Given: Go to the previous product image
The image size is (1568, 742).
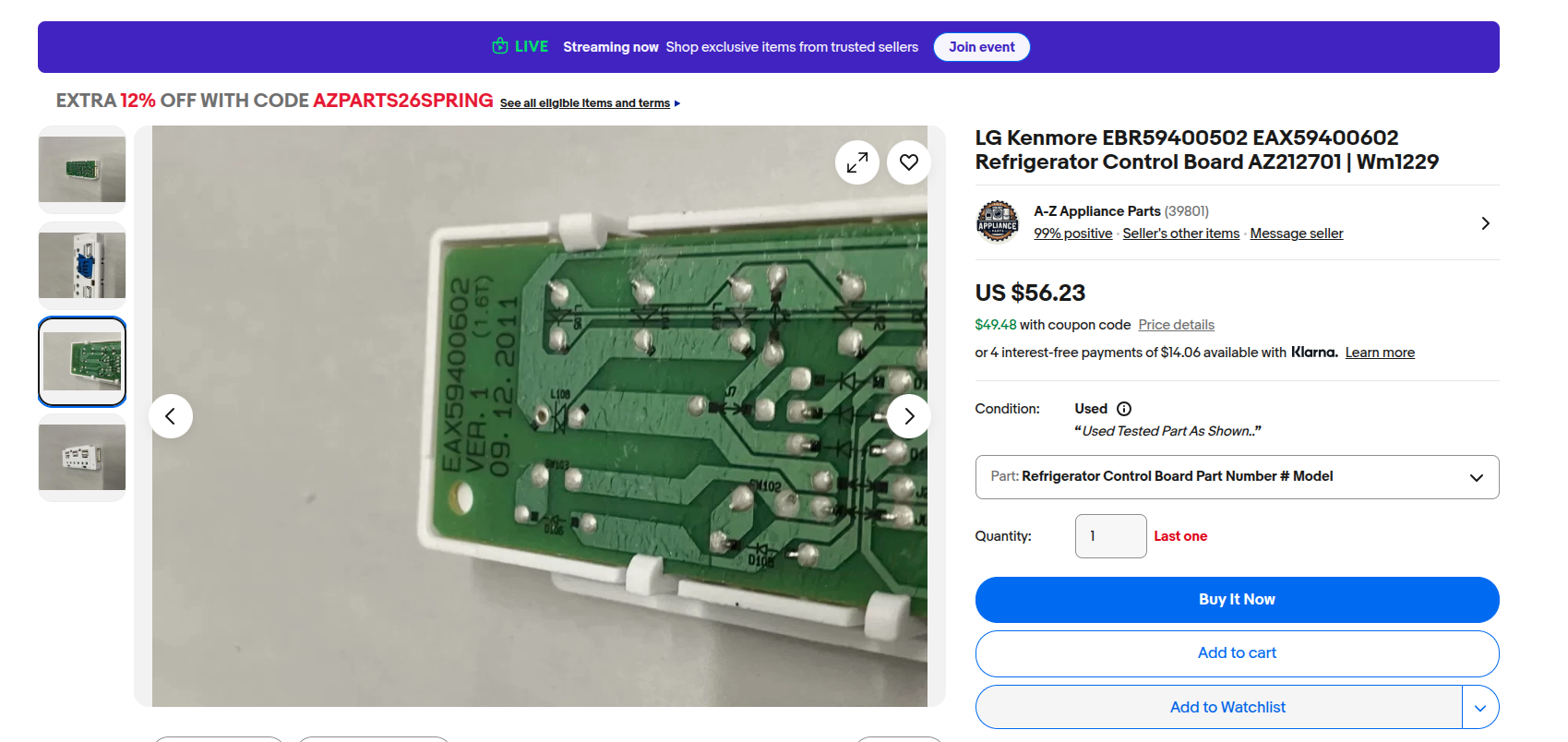Looking at the screenshot, I should tap(171, 416).
